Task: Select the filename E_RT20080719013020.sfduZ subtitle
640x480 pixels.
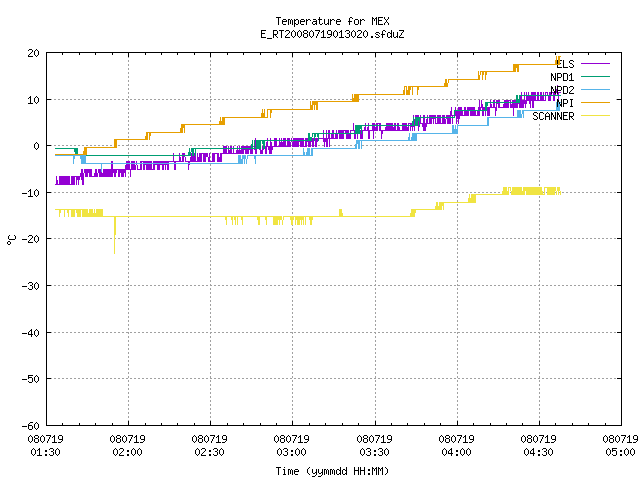Action: pyautogui.click(x=332, y=34)
